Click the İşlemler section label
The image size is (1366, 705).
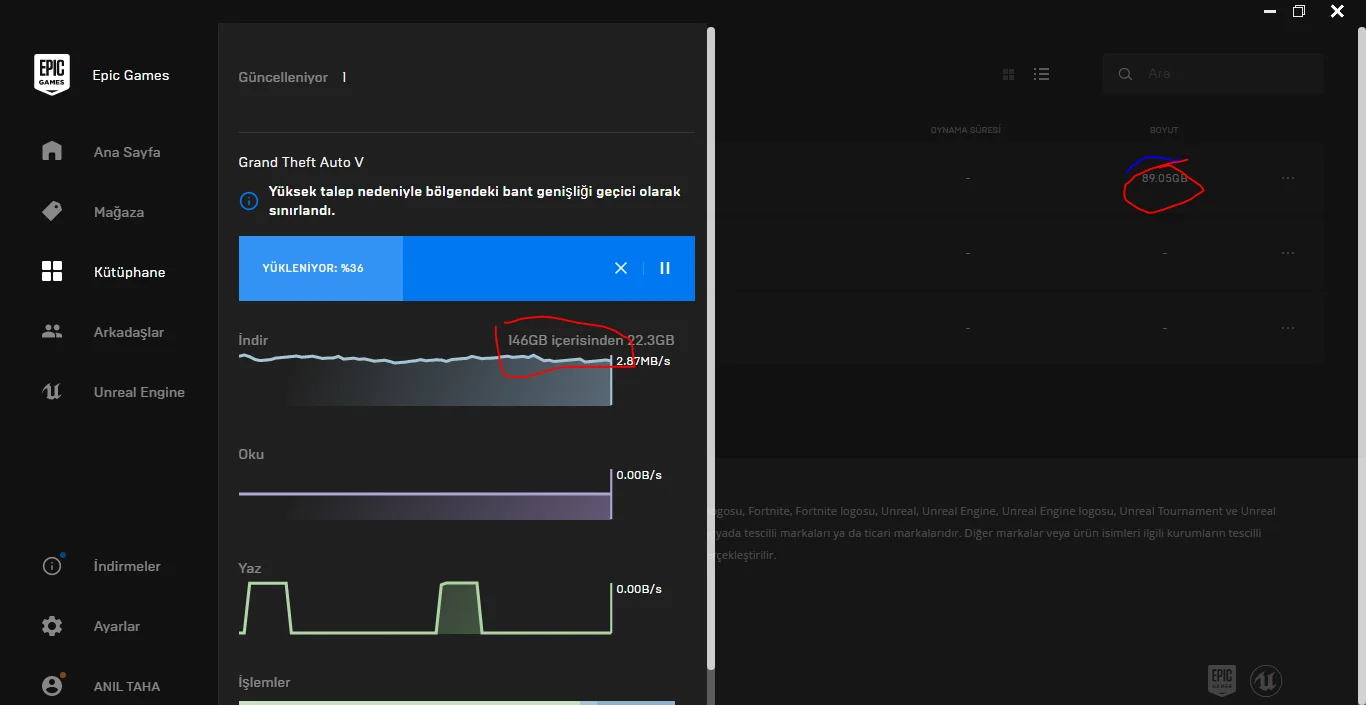[264, 682]
